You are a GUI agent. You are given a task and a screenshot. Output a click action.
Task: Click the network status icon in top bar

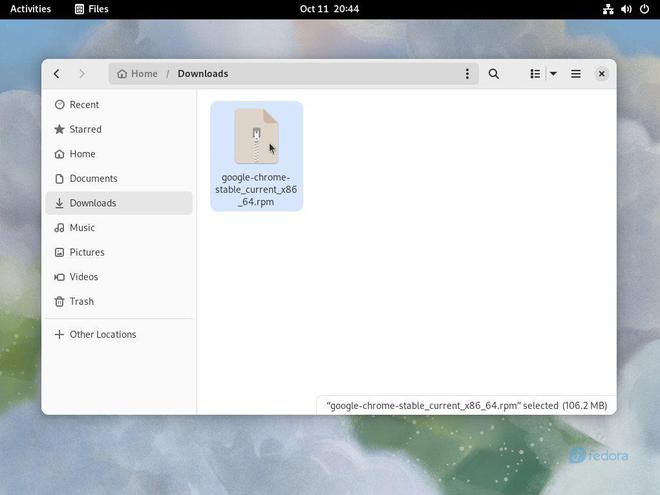click(x=608, y=9)
